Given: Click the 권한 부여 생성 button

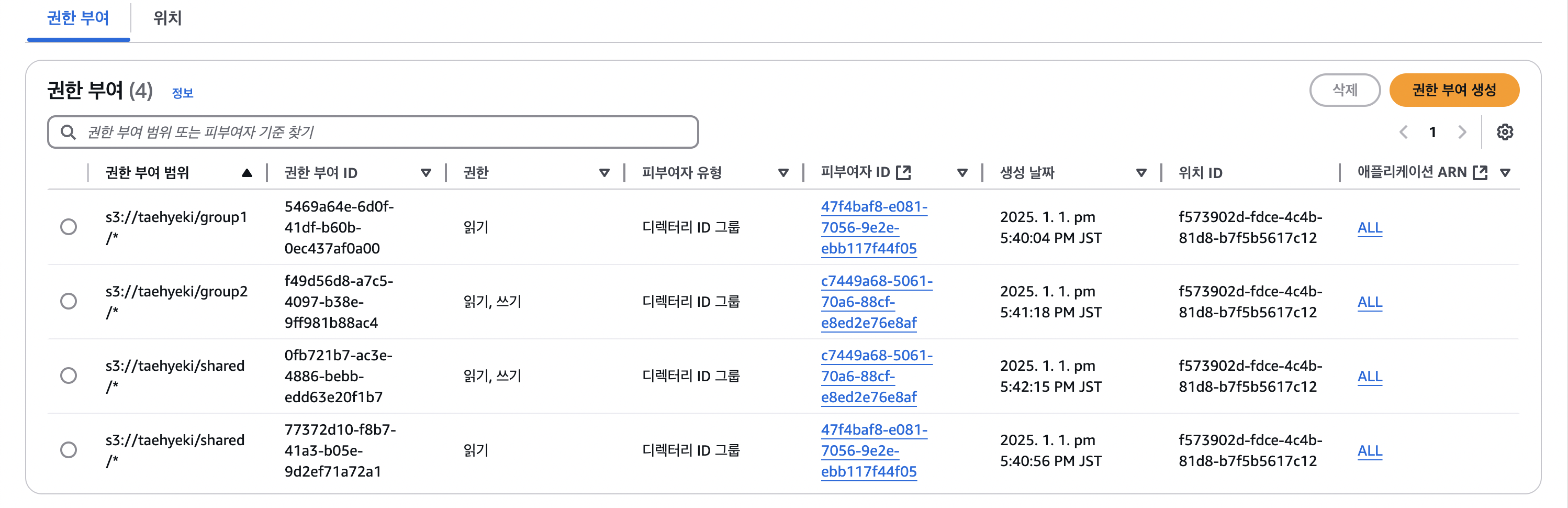Looking at the screenshot, I should (1454, 90).
